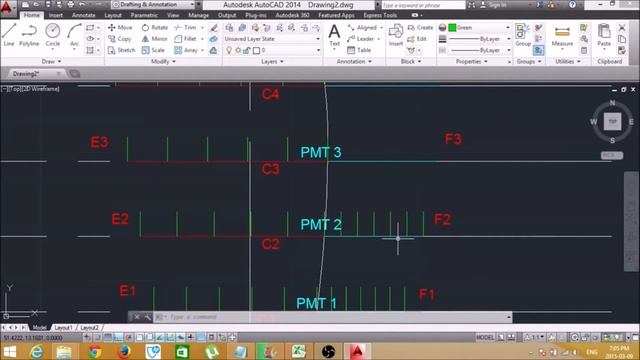Image resolution: width=640 pixels, height=360 pixels.
Task: Insert a Table
Action: click(359, 50)
